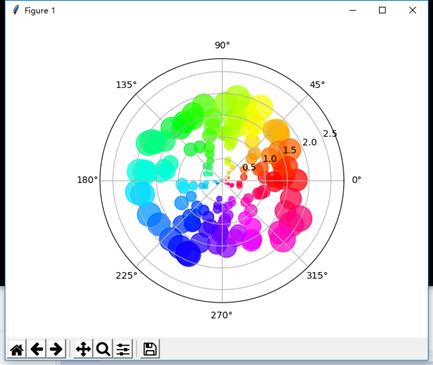Go back to previous view arrow
Screen dimensions: 433x365
pyautogui.click(x=37, y=349)
